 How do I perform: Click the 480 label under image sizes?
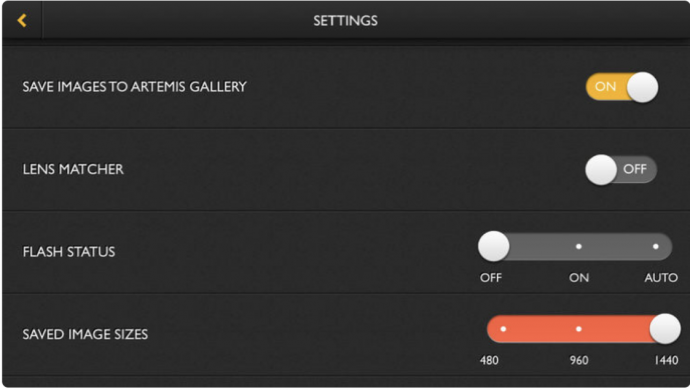coord(489,361)
